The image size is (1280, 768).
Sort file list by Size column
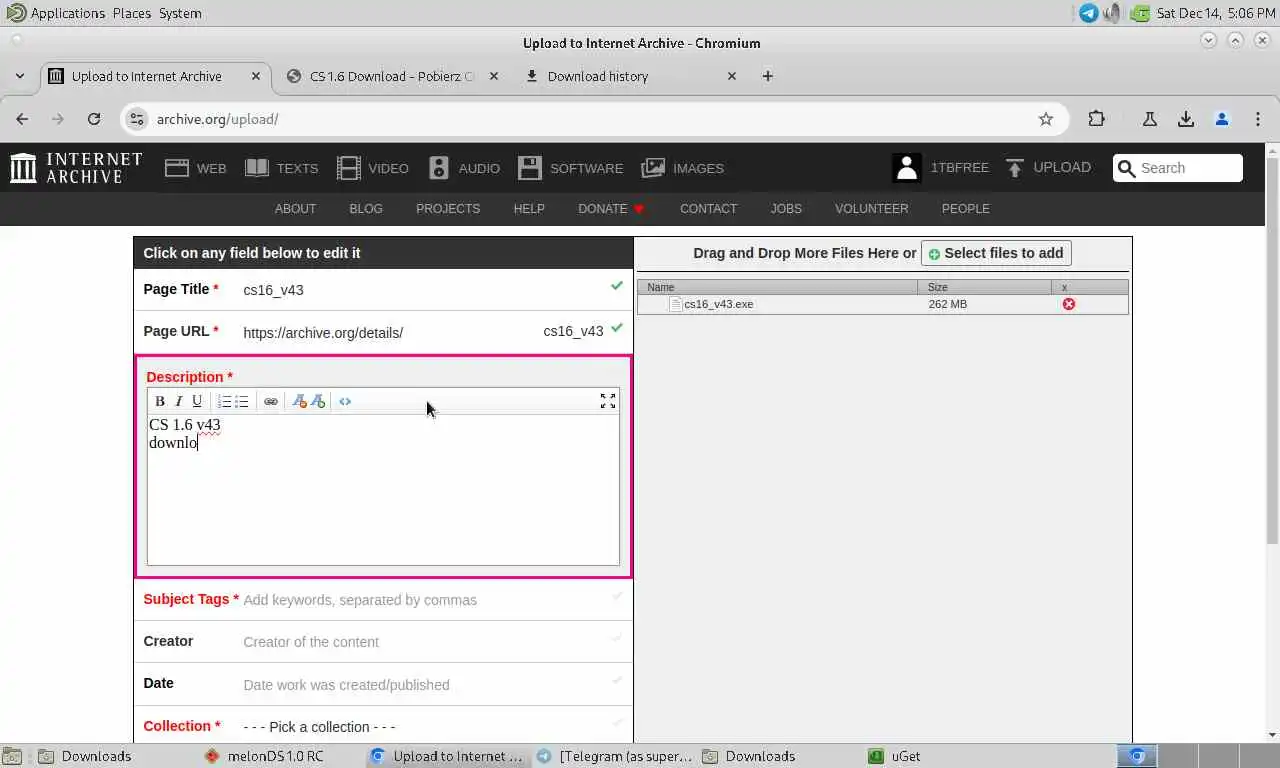pos(984,287)
